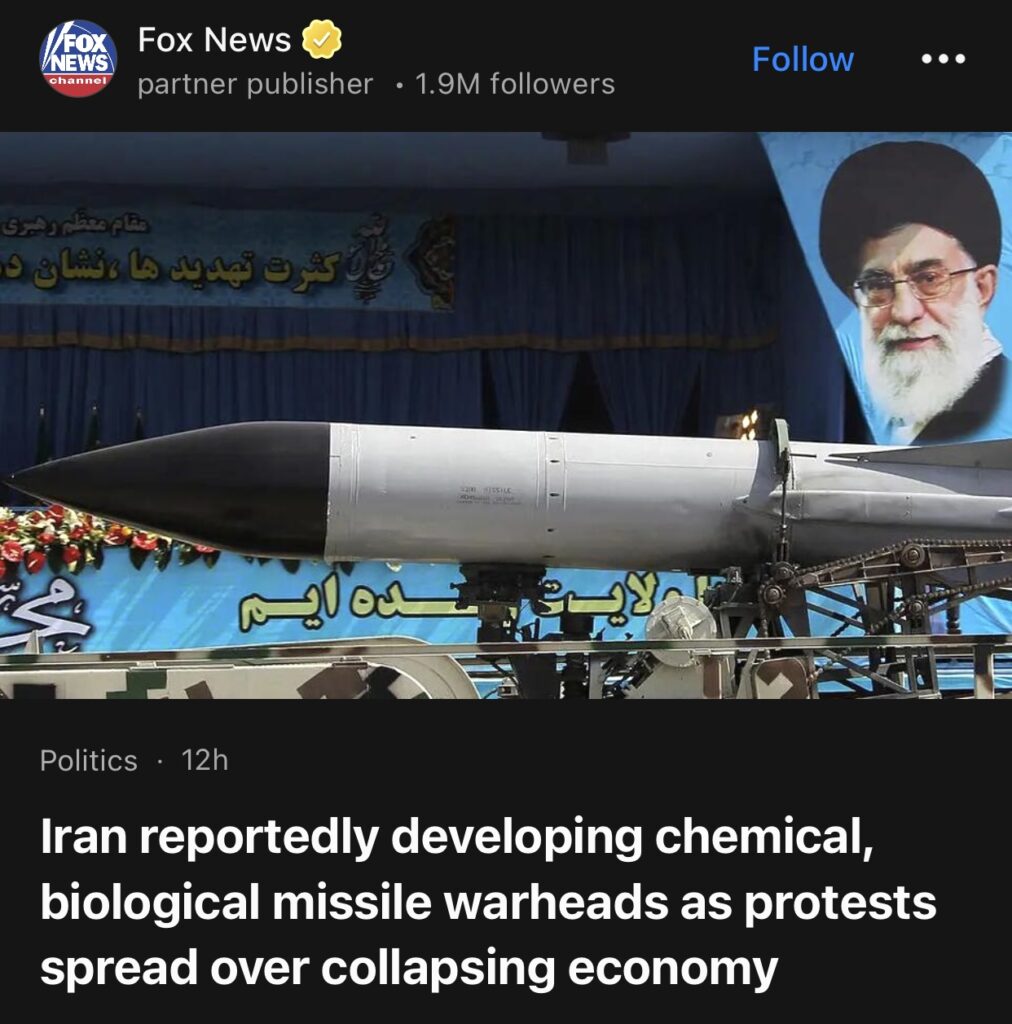This screenshot has width=1012, height=1024.
Task: View the 1.9M followers count
Action: [x=514, y=84]
